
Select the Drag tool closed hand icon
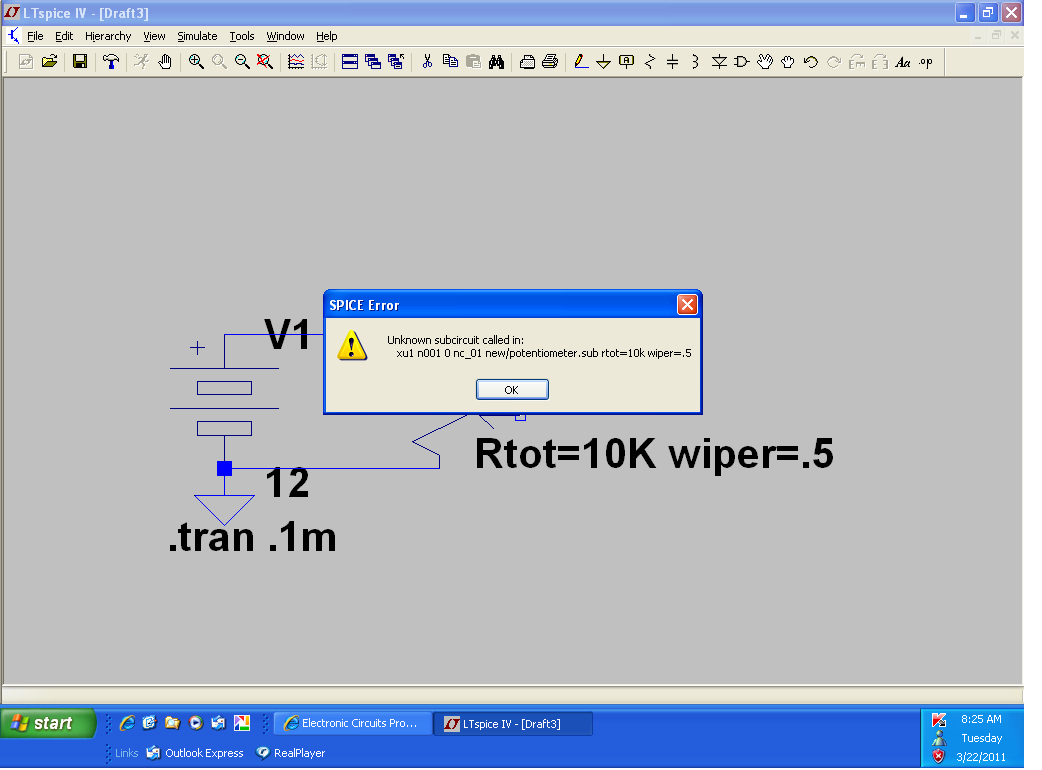tap(787, 62)
